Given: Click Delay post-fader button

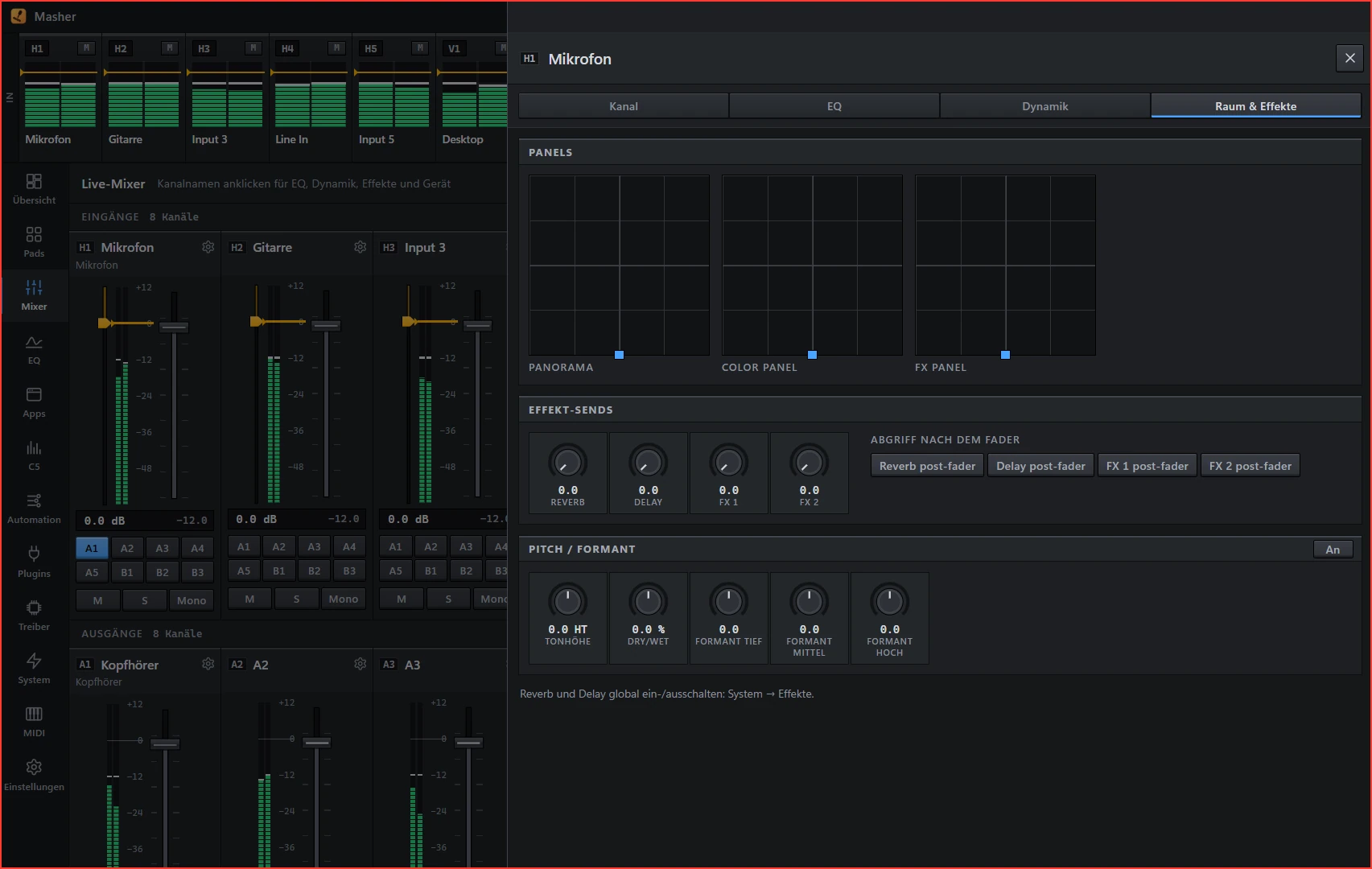Looking at the screenshot, I should [1040, 466].
